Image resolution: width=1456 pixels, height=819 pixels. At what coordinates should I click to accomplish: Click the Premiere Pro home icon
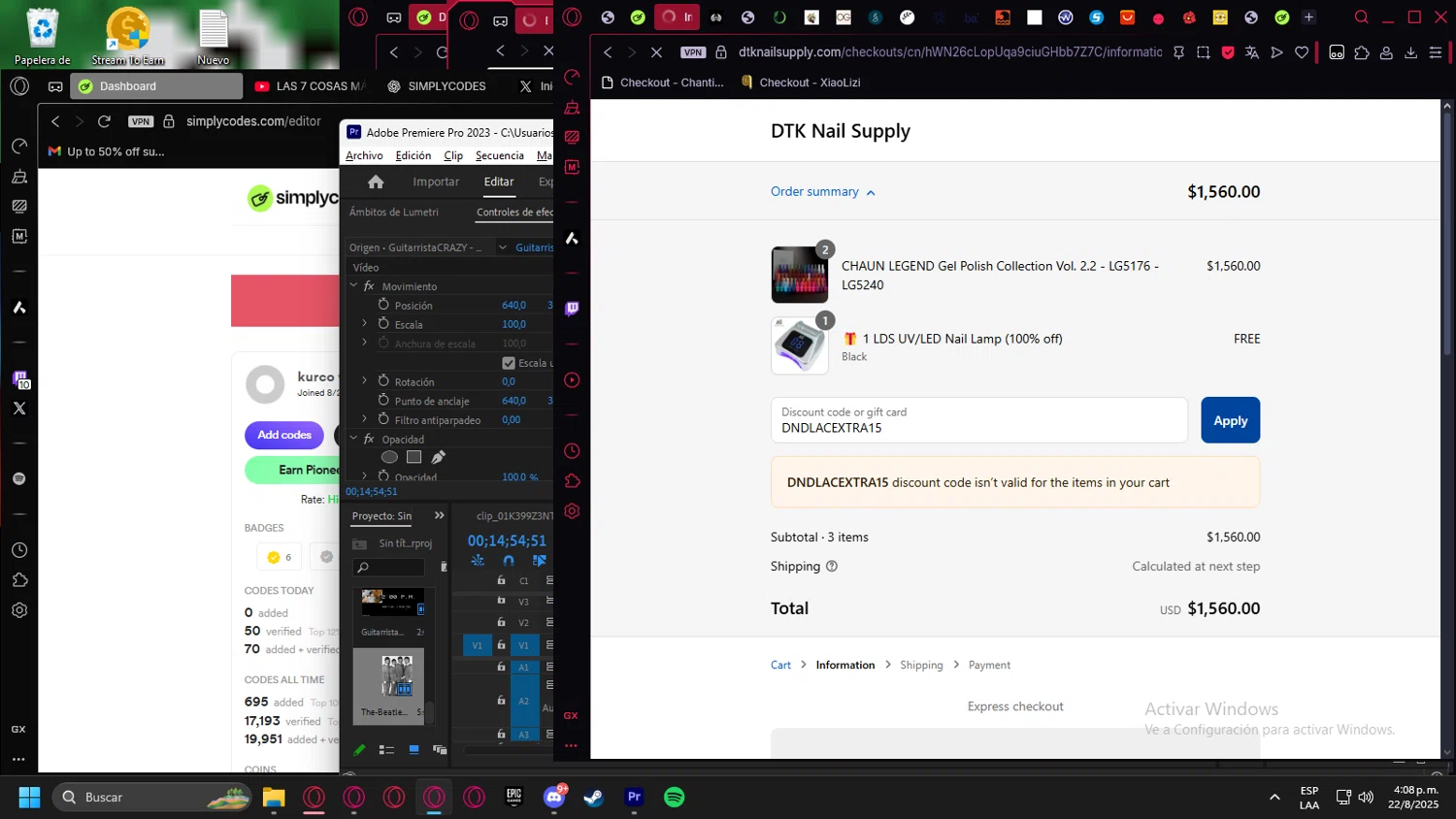(x=376, y=181)
